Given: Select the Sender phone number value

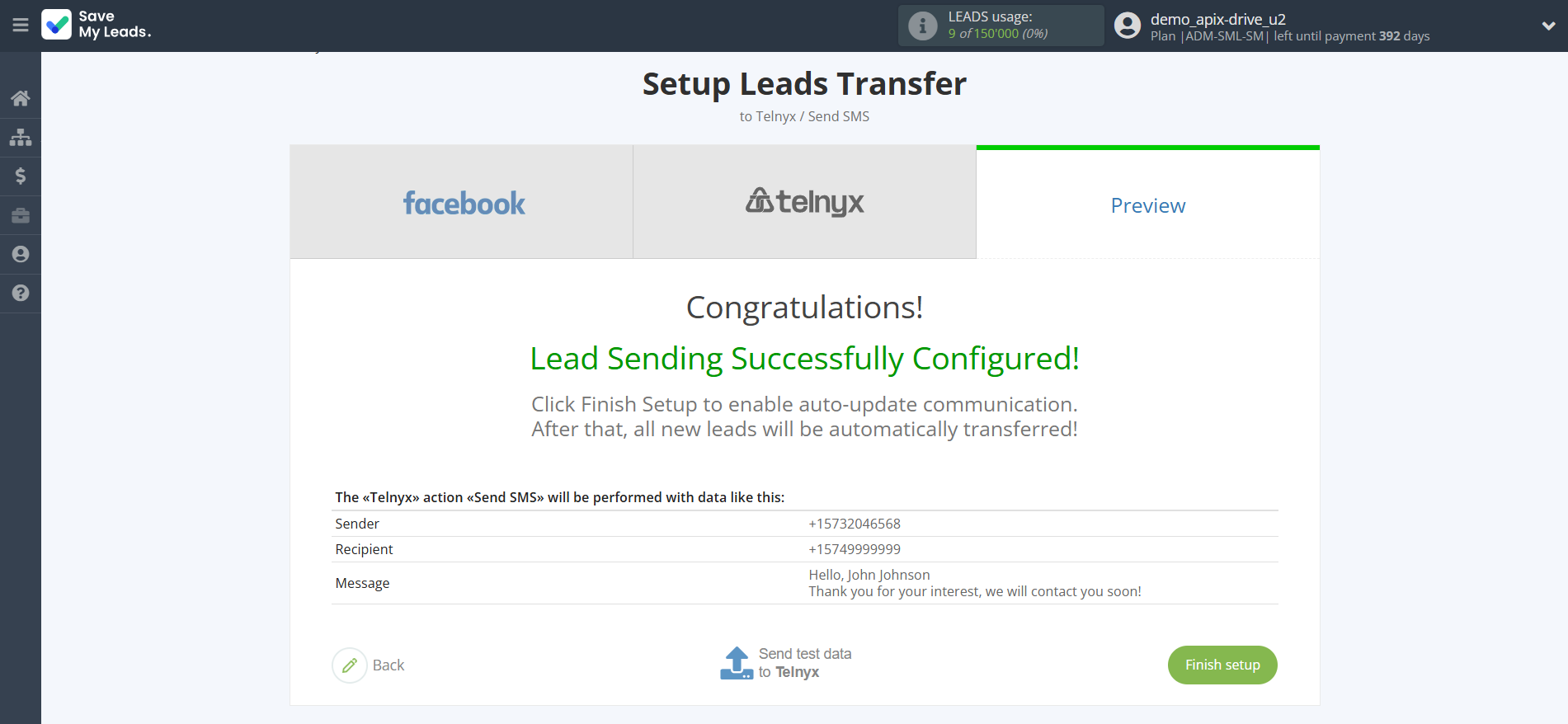Looking at the screenshot, I should click(x=854, y=524).
